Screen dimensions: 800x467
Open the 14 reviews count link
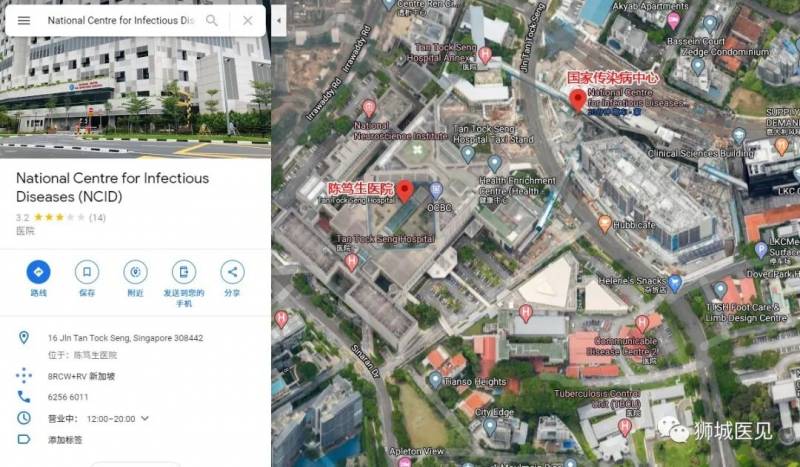pos(97,217)
